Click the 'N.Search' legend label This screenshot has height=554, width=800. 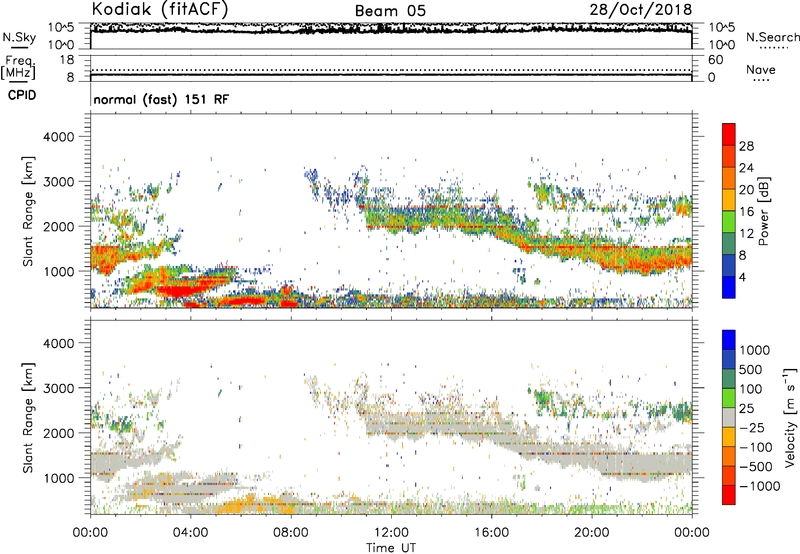[773, 37]
